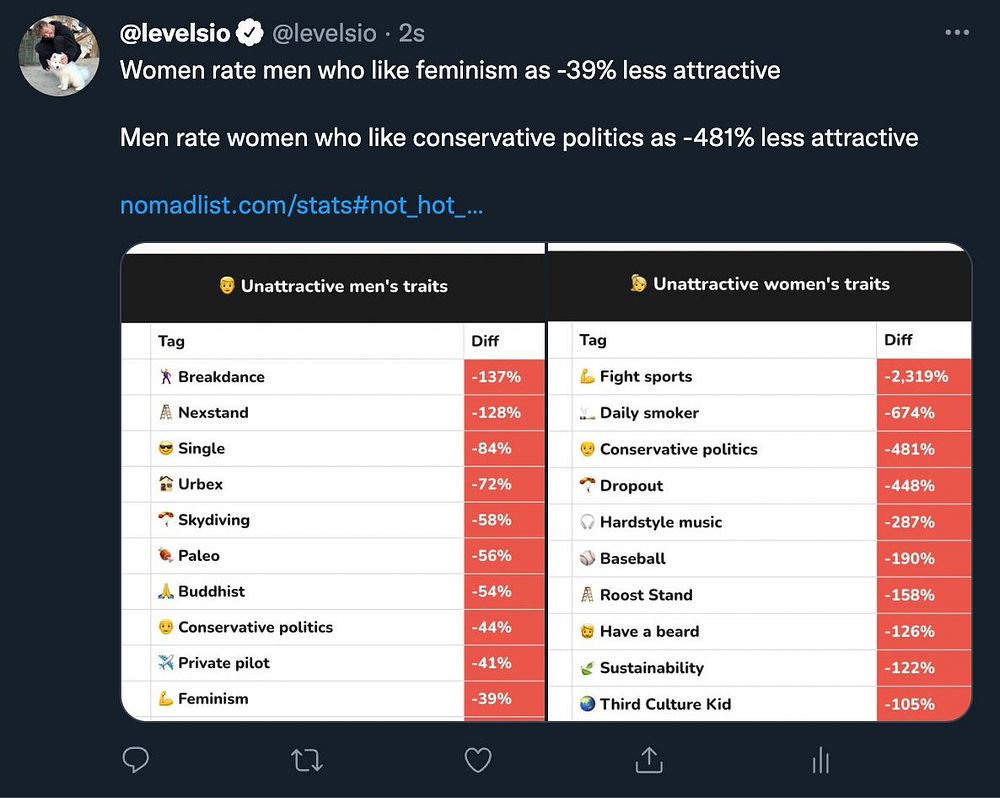Retweet this post via the retweet icon

pos(306,761)
